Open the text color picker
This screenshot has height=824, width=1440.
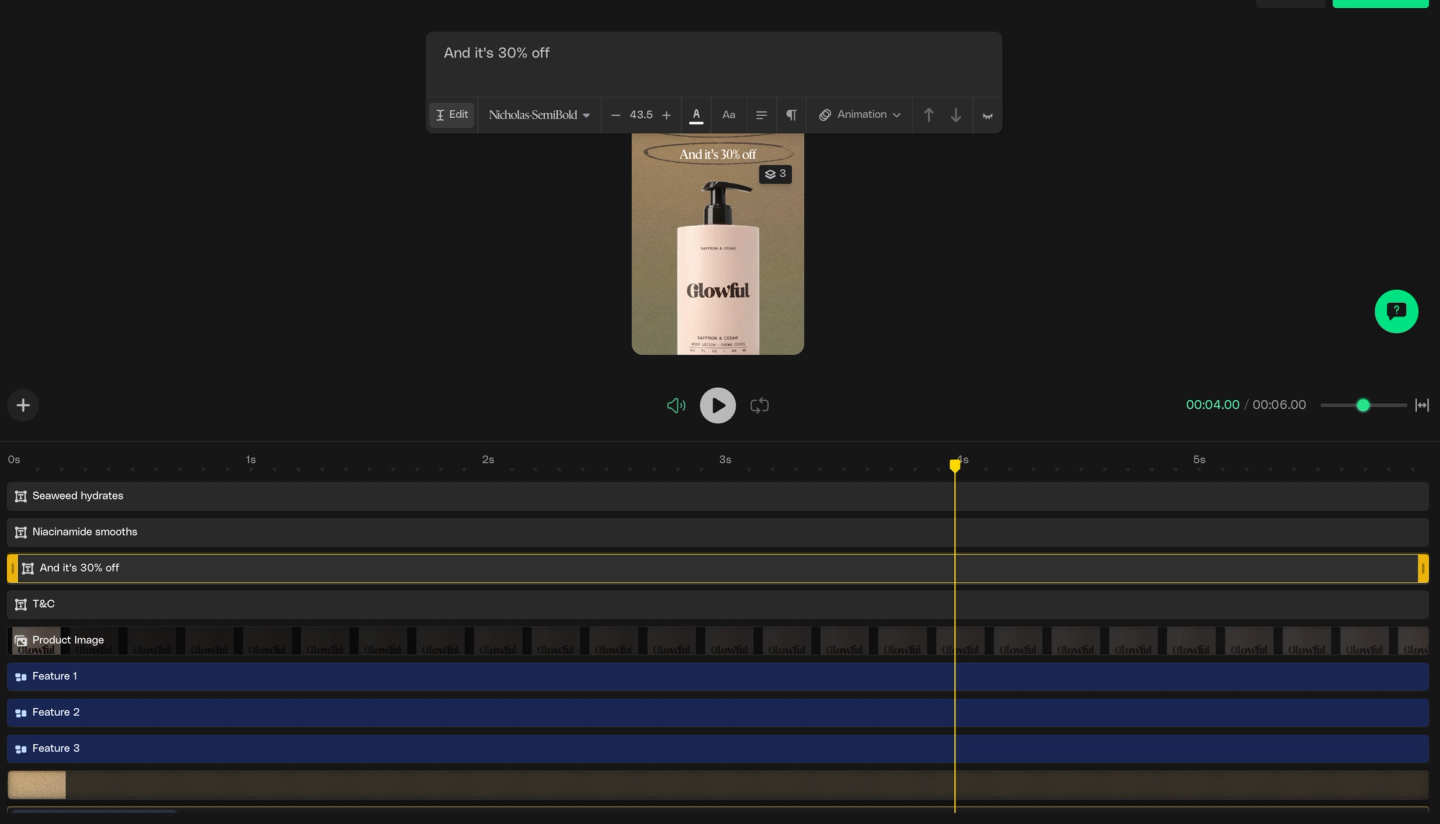696,115
